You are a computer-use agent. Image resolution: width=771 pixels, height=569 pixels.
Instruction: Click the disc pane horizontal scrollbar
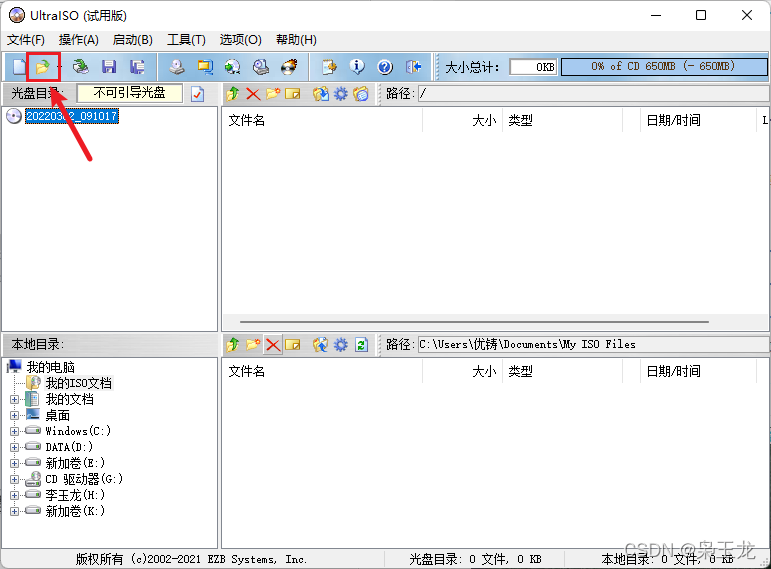[474, 322]
